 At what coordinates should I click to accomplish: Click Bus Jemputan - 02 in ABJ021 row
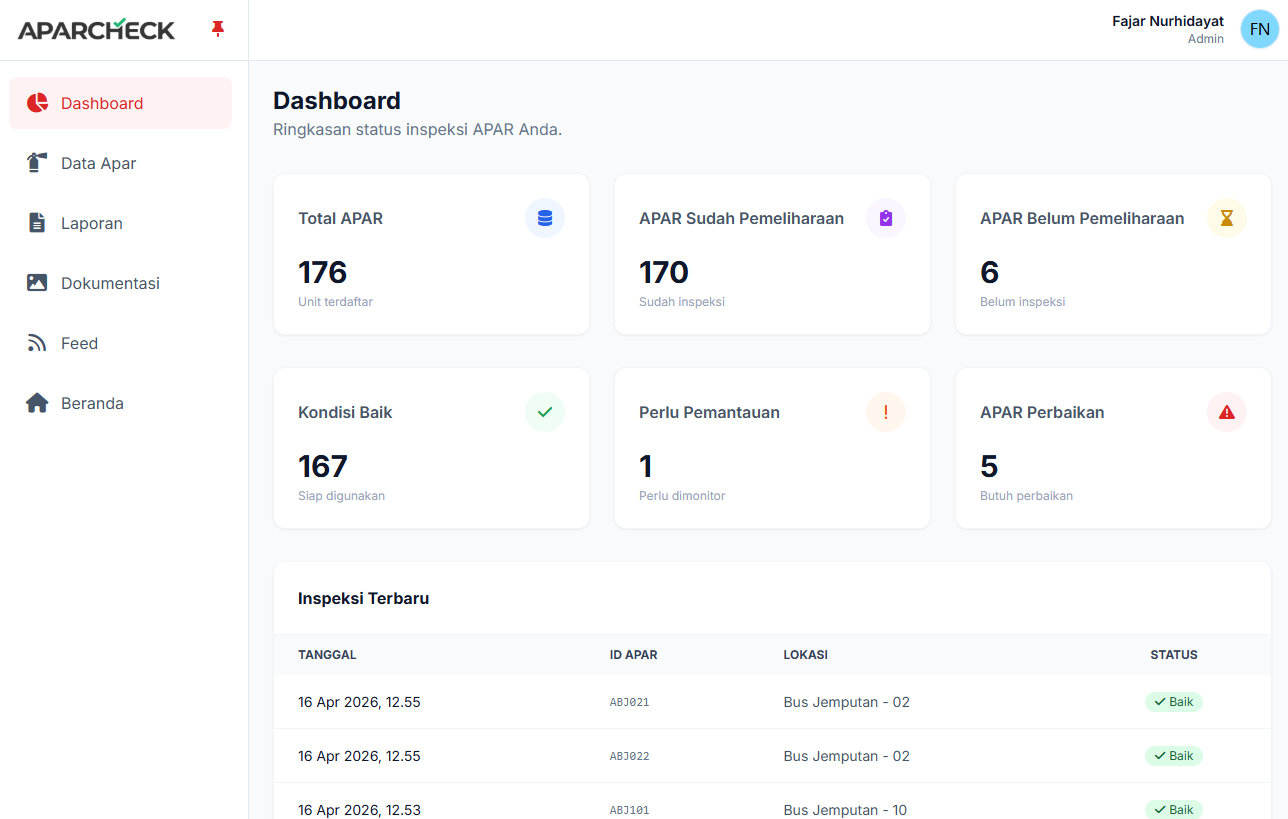click(847, 702)
